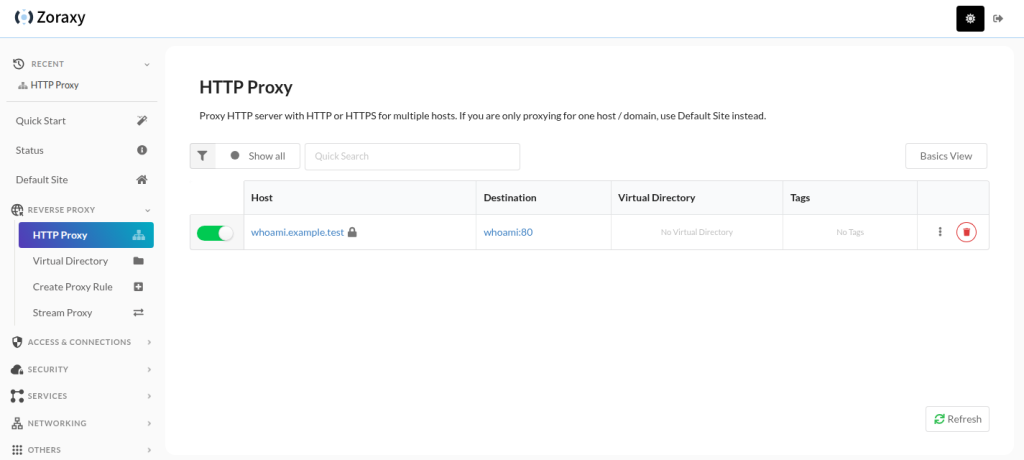The height and width of the screenshot is (460, 1024).
Task: Click the No Virtual Directory cell
Action: [x=697, y=232]
